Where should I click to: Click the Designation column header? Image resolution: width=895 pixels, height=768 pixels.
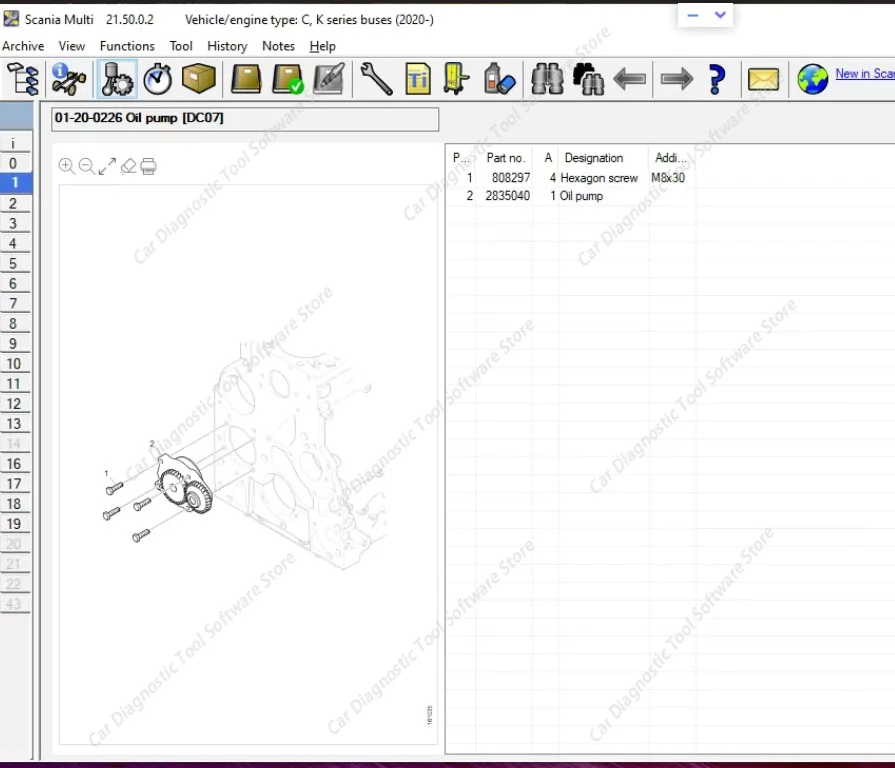point(593,158)
